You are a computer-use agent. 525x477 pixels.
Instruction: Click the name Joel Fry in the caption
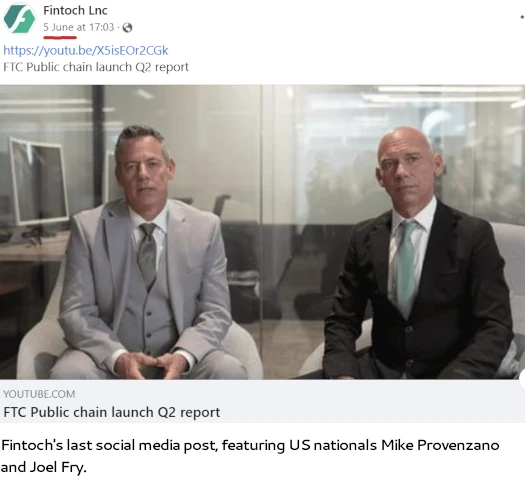pyautogui.click(x=58, y=467)
